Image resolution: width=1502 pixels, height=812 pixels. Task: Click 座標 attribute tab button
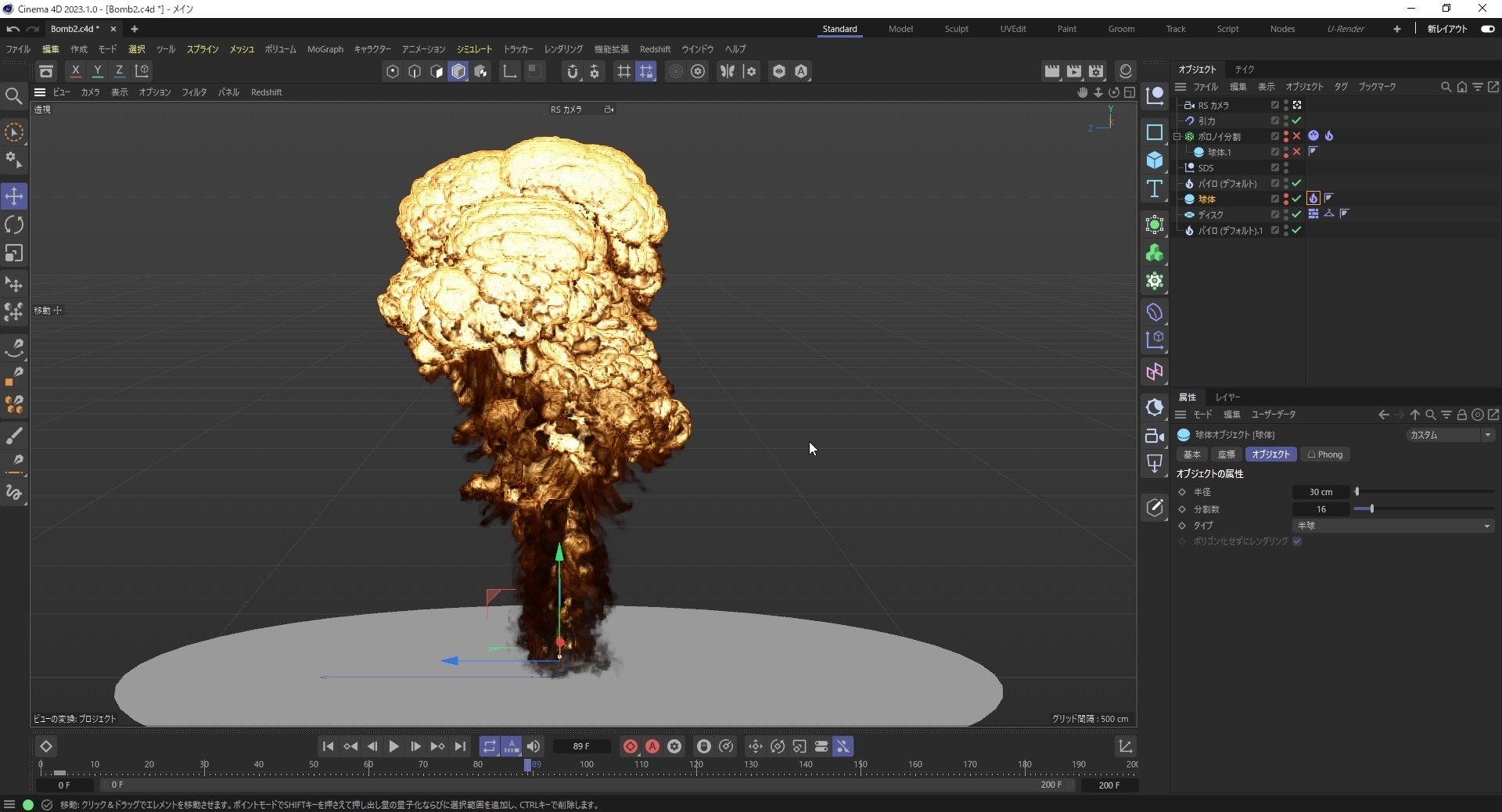1226,455
